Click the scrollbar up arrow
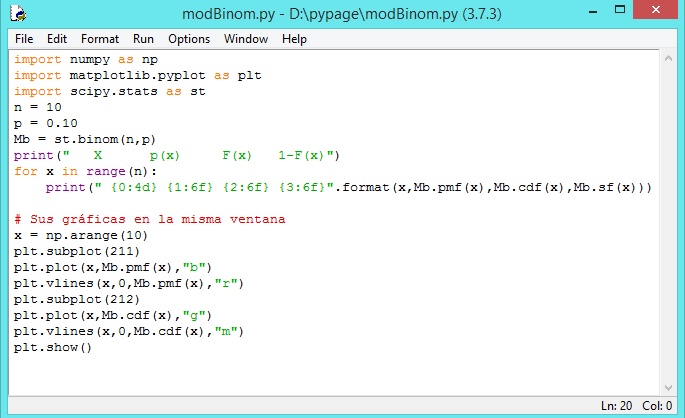 coord(668,58)
